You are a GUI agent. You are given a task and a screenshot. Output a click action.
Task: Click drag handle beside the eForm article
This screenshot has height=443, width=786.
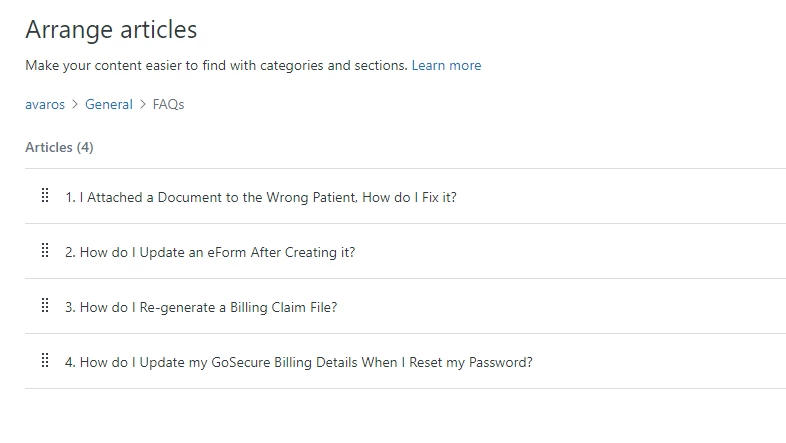[x=45, y=251]
